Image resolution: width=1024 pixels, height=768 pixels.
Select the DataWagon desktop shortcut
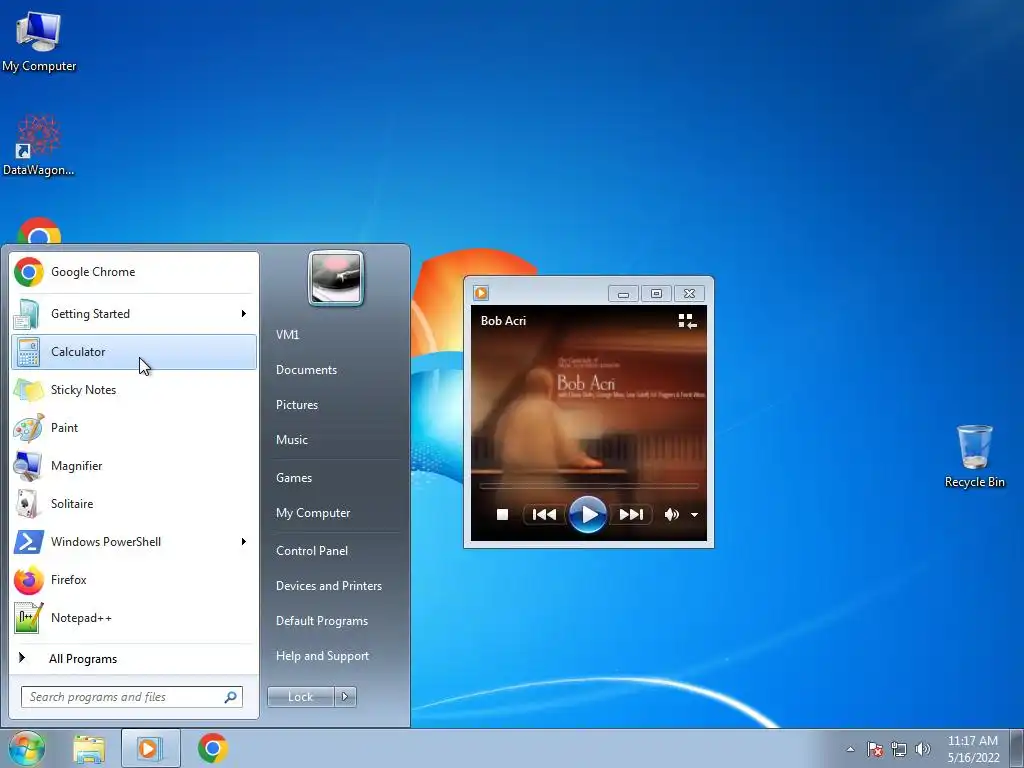coord(39,145)
